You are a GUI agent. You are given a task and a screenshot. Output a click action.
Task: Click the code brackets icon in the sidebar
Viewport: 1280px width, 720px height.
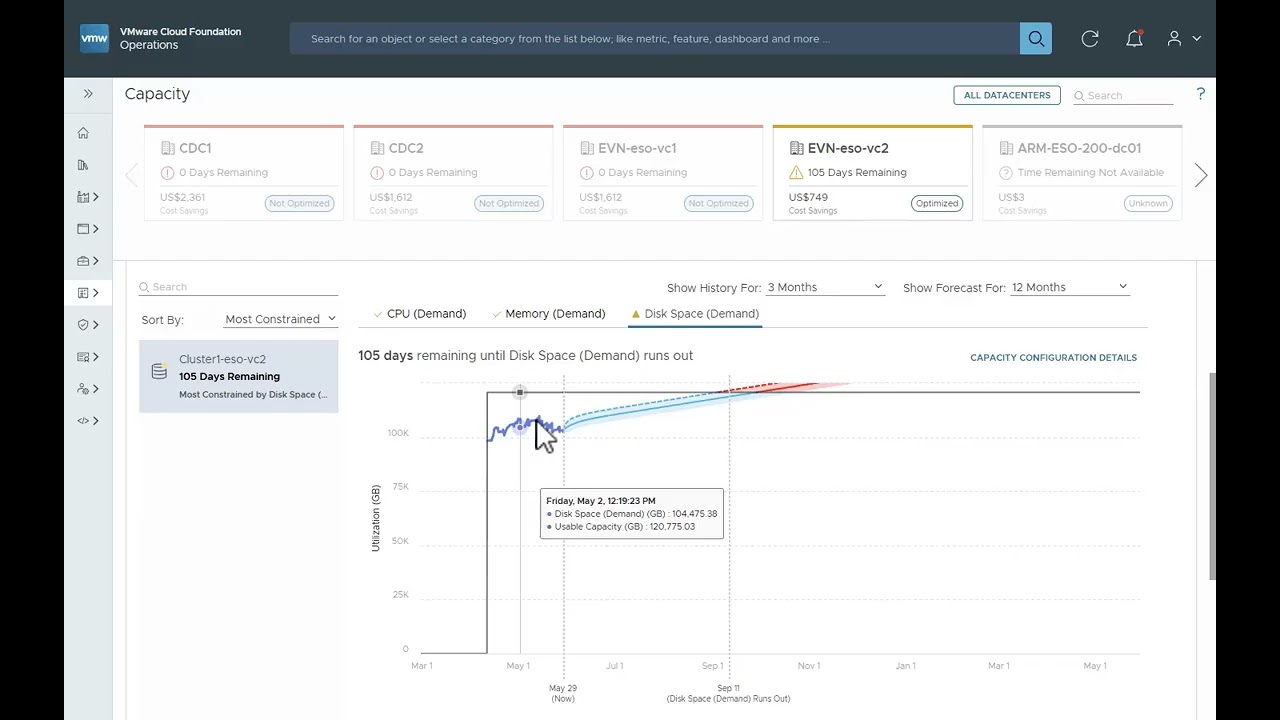tap(83, 421)
